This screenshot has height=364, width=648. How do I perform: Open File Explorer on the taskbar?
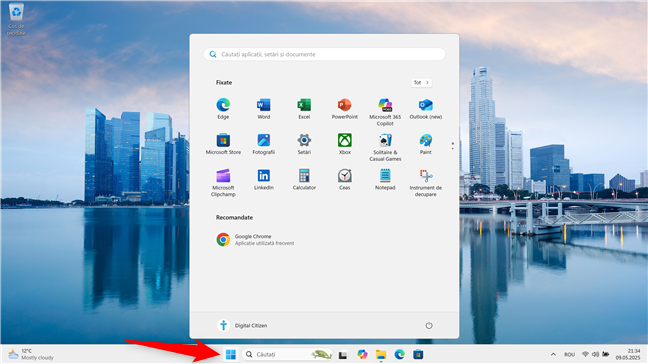point(381,354)
